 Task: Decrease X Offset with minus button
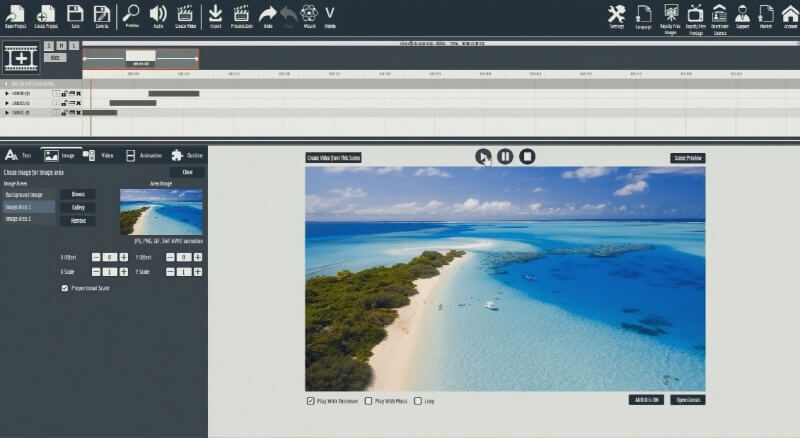[x=96, y=257]
